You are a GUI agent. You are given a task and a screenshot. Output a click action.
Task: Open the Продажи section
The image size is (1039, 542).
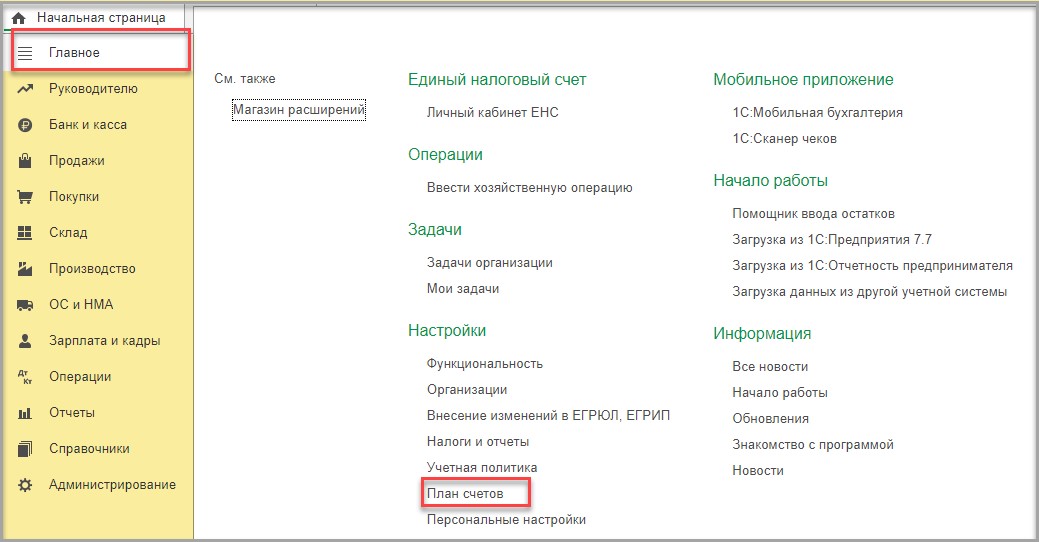pyautogui.click(x=77, y=160)
